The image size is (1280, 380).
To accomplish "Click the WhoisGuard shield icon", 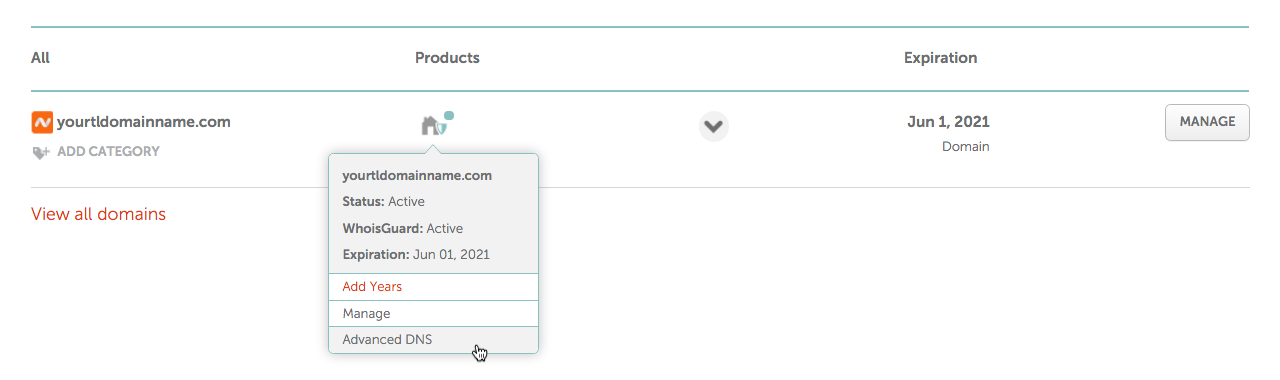I will 439,128.
